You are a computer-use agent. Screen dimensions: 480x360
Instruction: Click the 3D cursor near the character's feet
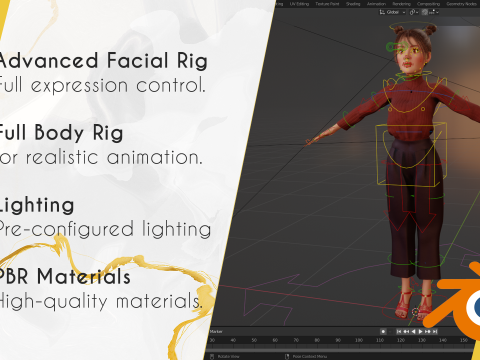(x=415, y=312)
